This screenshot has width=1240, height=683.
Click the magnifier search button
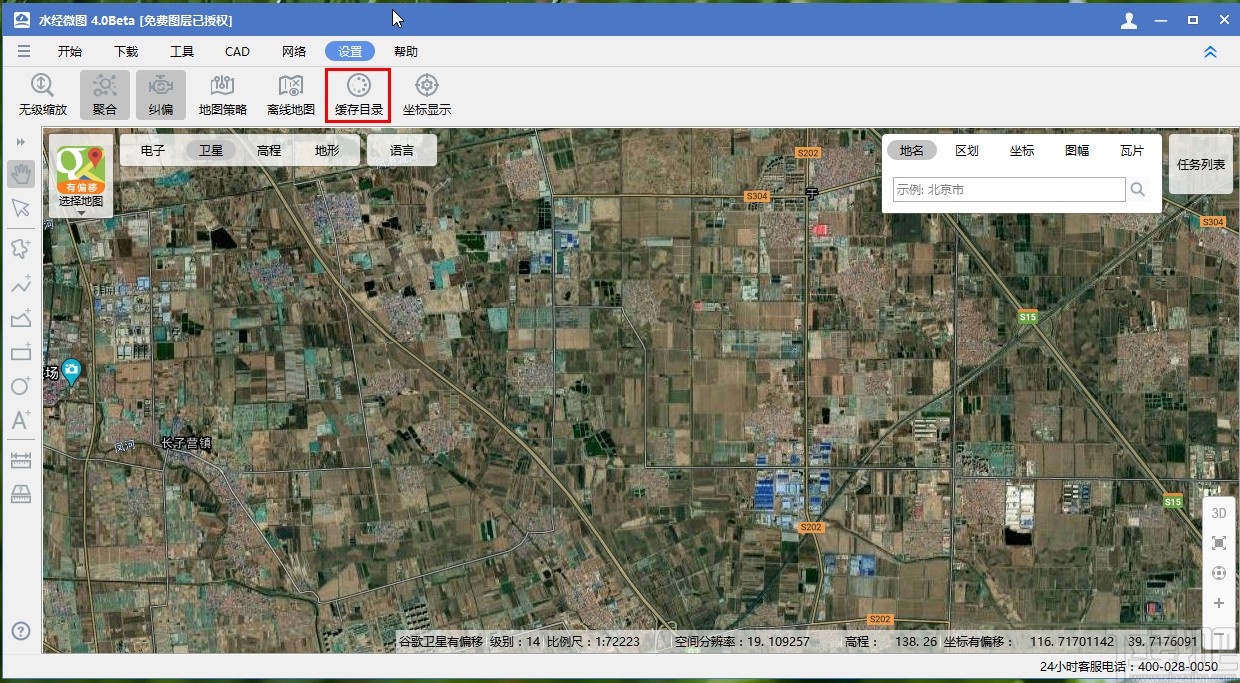tap(1138, 189)
